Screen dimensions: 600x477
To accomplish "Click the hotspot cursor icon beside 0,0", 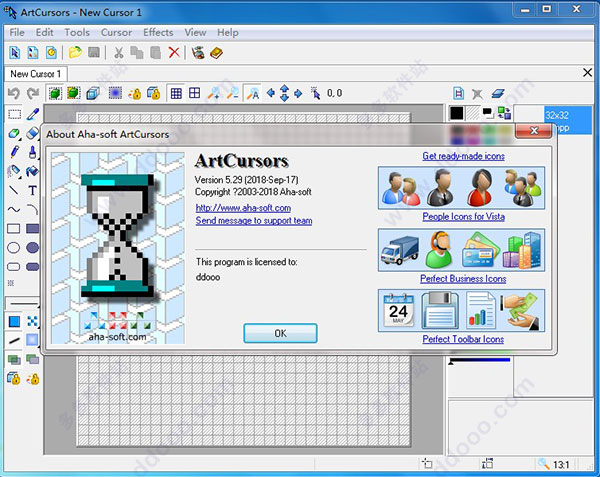I will [316, 93].
